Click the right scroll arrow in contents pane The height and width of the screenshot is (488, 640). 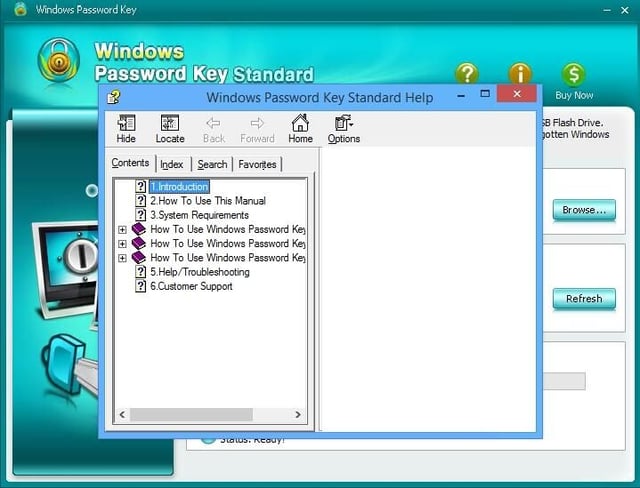point(298,415)
